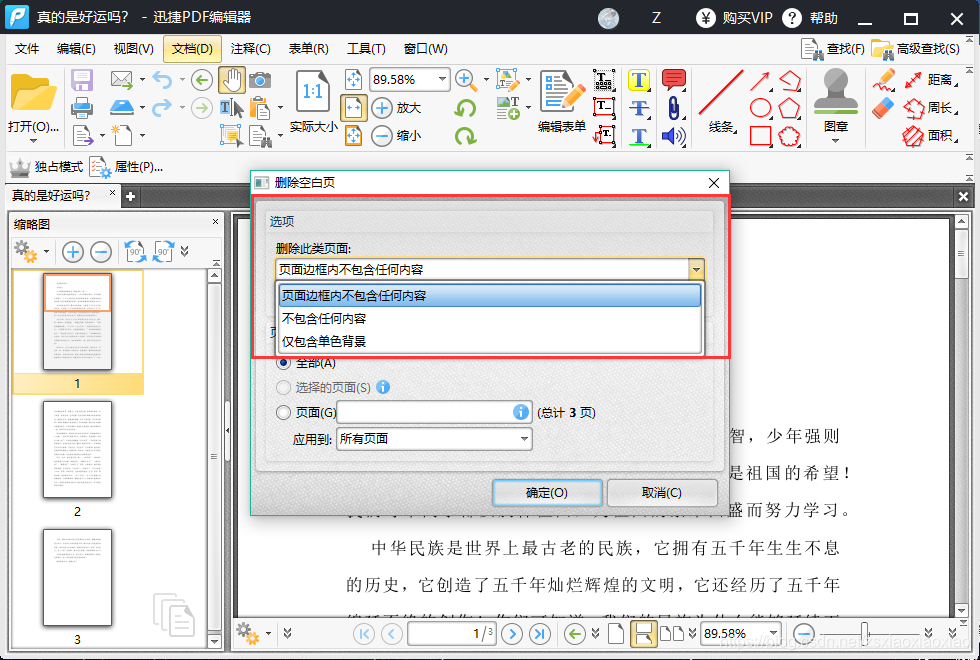Viewport: 980px width, 660px height.
Task: Rotate the page counterclockwise
Action: tap(465, 108)
